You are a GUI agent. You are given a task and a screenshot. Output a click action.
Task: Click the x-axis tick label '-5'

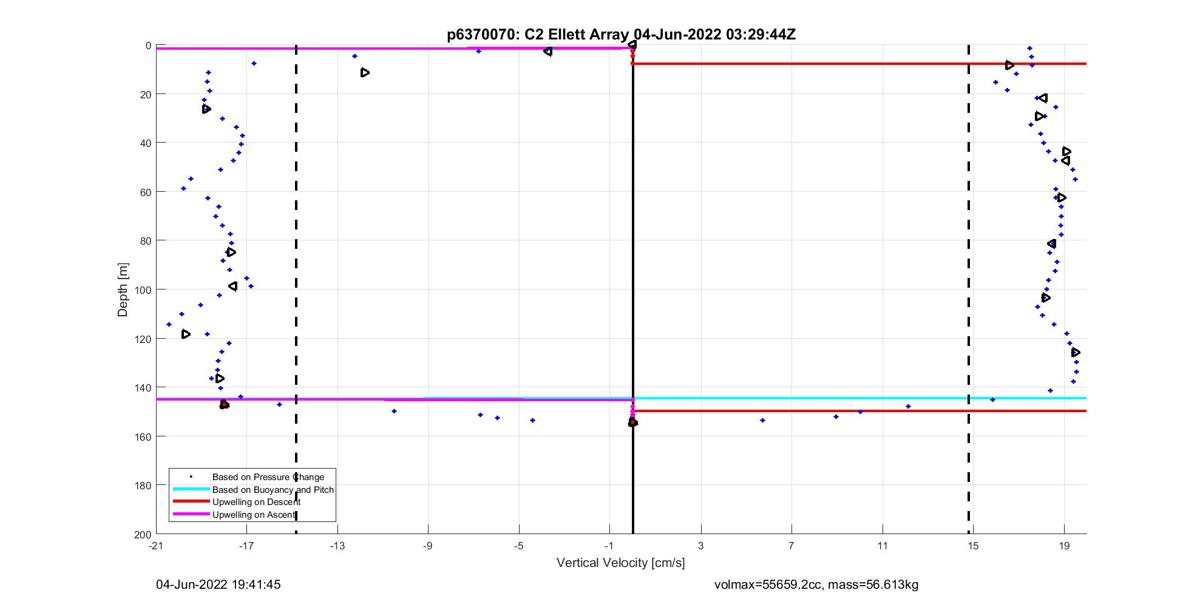pyautogui.click(x=519, y=547)
